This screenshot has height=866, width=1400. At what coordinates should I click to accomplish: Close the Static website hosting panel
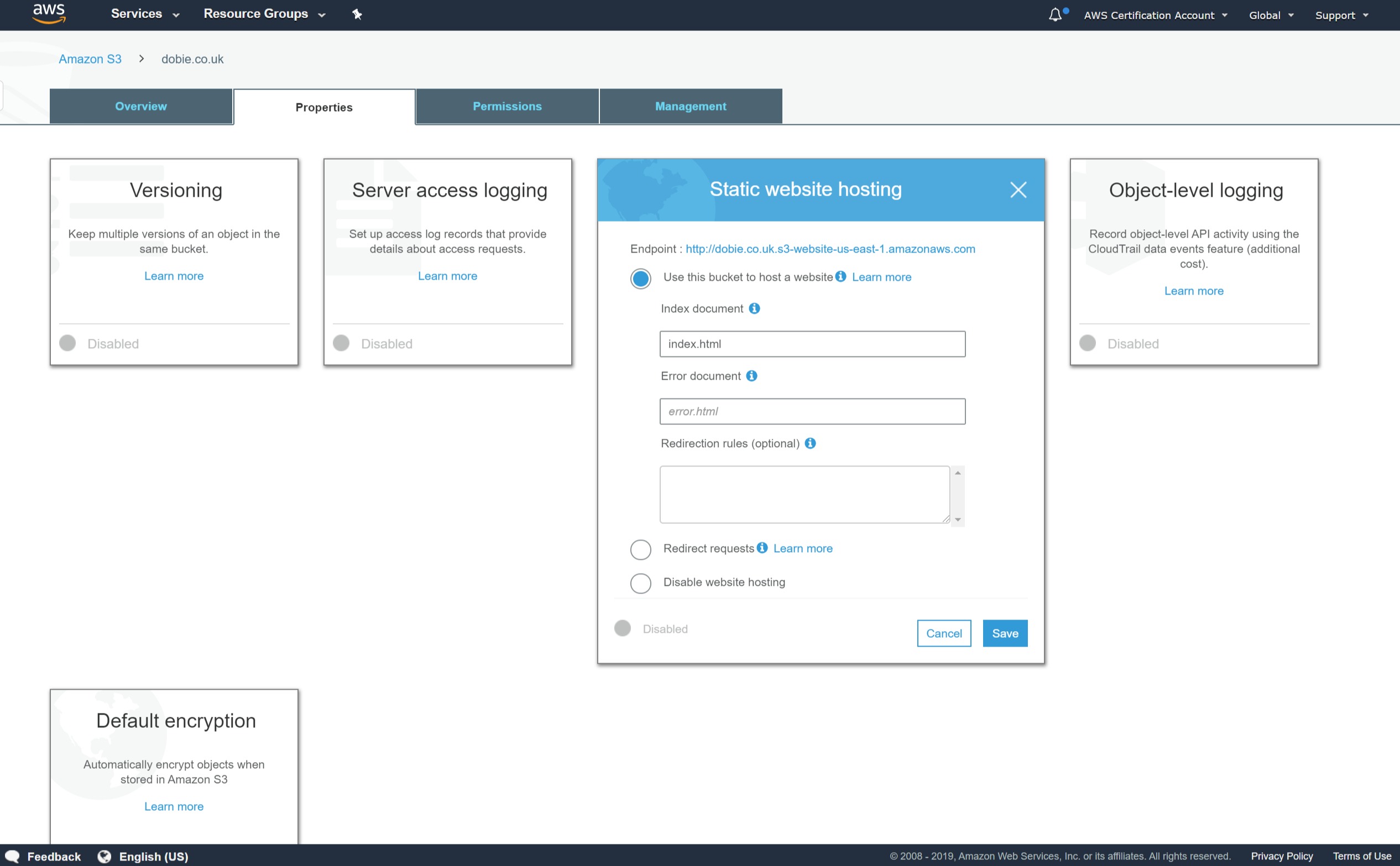[x=1018, y=190]
